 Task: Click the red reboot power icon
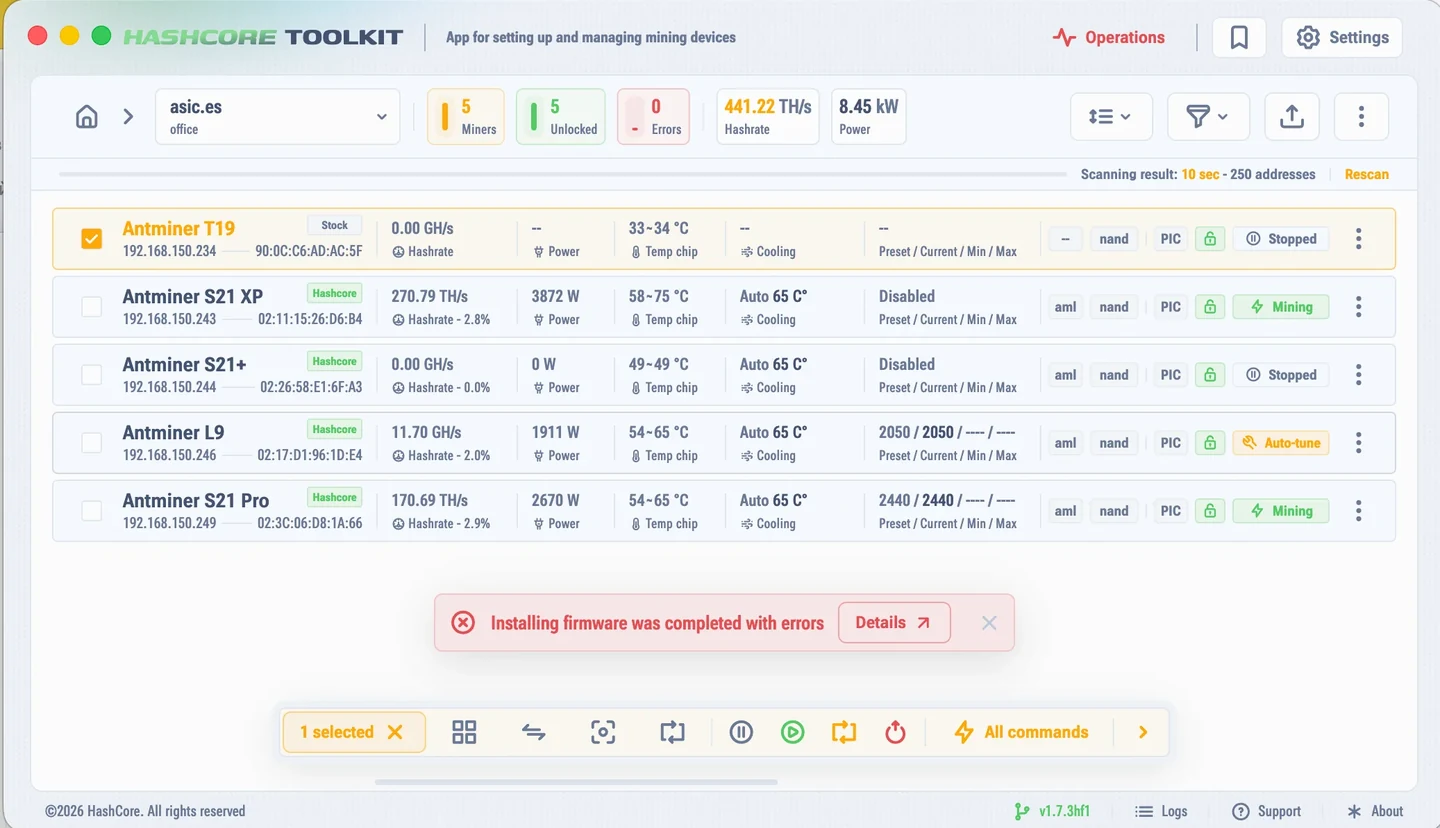tap(895, 732)
